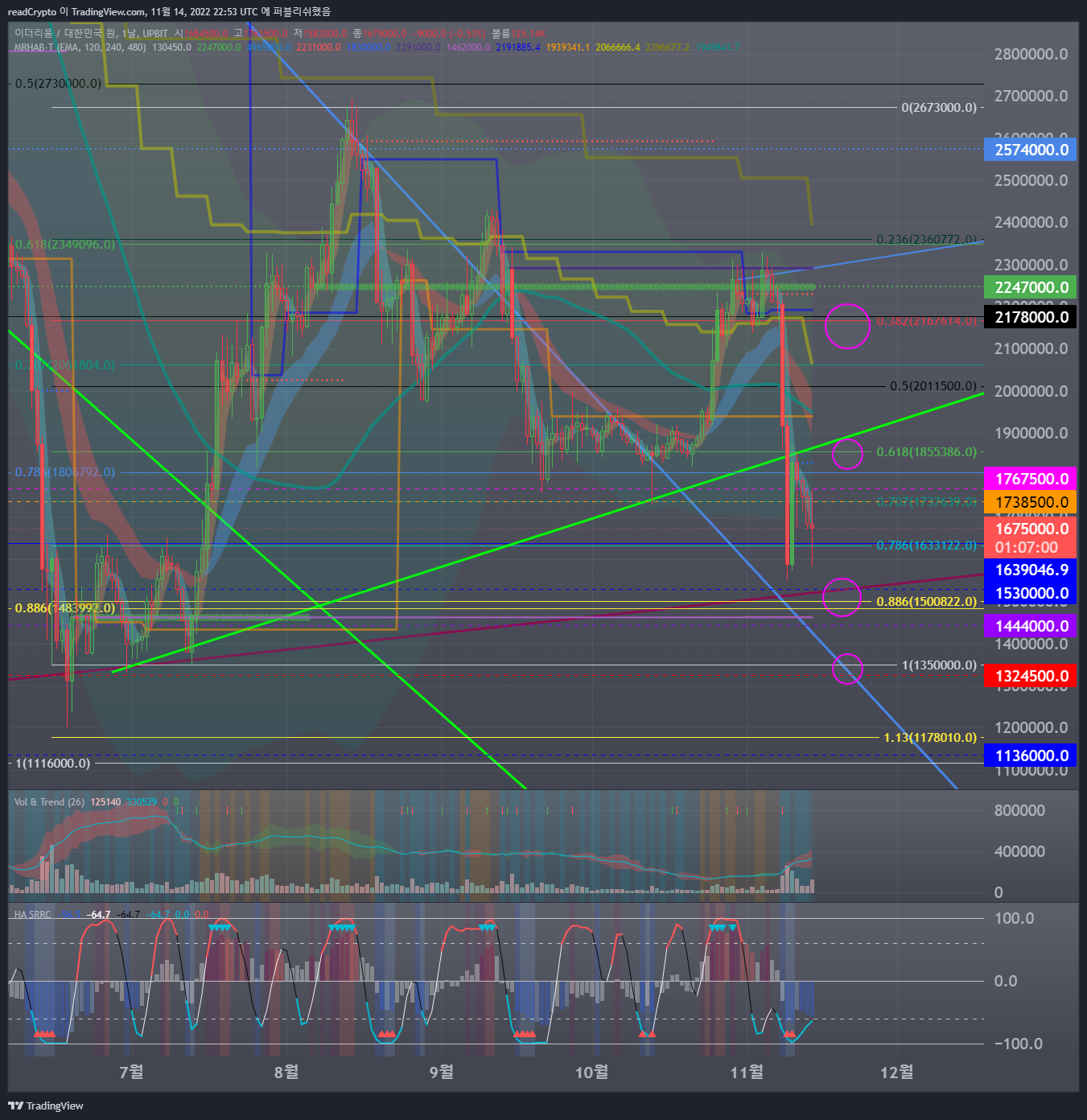The height and width of the screenshot is (1120, 1087).
Task: Click the 2400000.0 price axis tick
Action: click(x=1031, y=222)
